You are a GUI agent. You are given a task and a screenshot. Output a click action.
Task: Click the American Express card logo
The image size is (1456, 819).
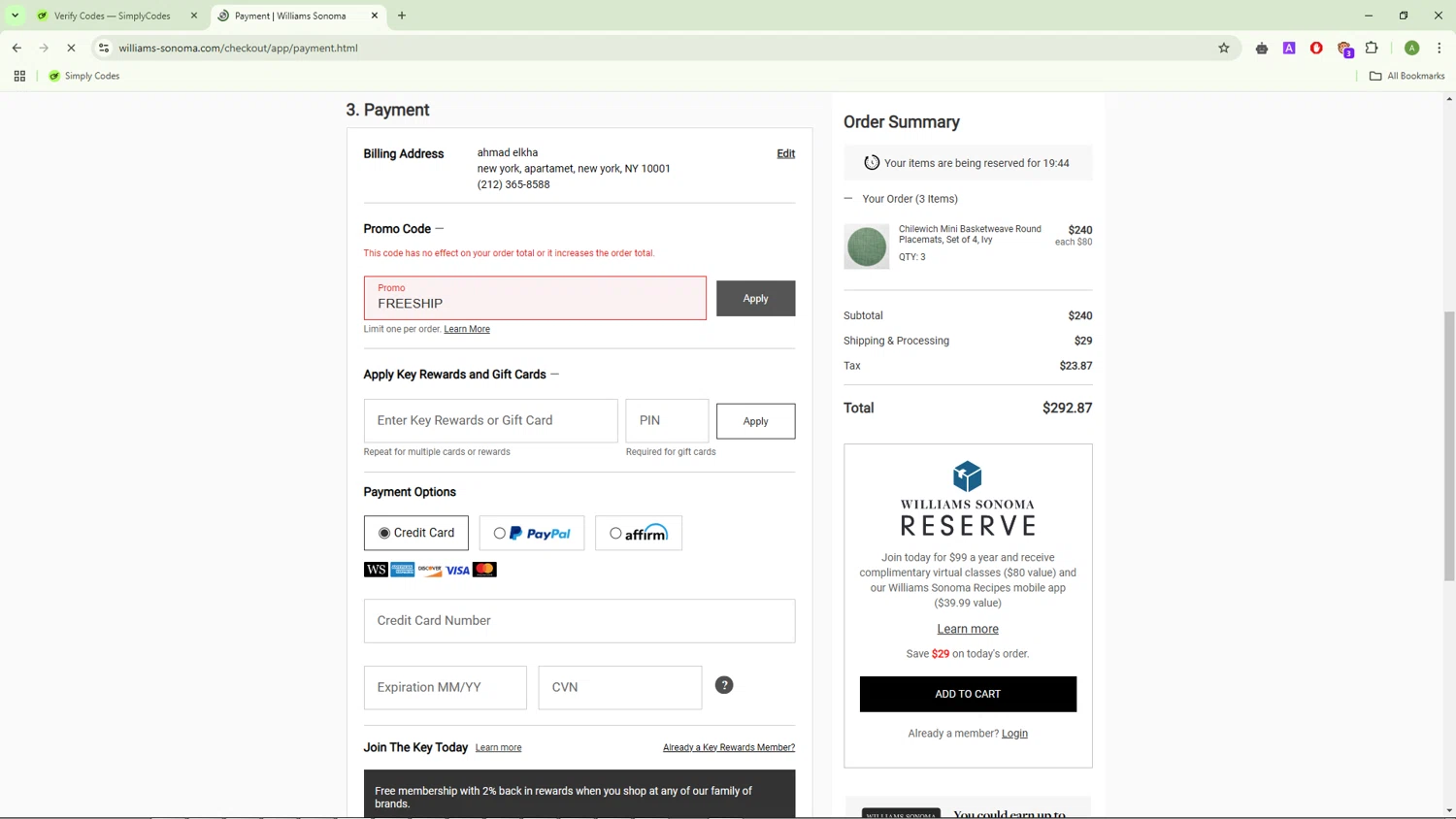point(403,570)
